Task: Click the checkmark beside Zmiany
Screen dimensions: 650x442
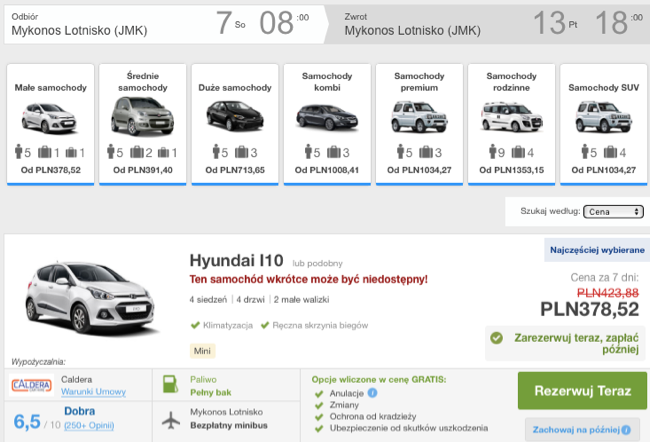Action: click(318, 406)
